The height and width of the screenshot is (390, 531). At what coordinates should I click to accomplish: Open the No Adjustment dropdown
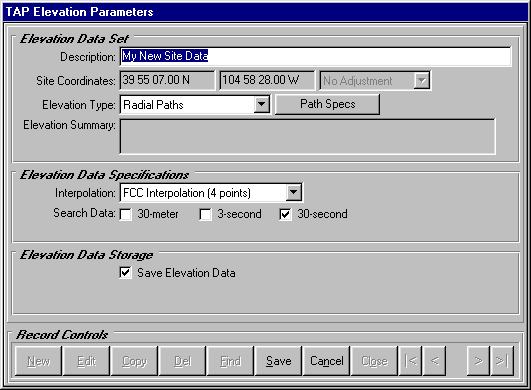coord(422,81)
